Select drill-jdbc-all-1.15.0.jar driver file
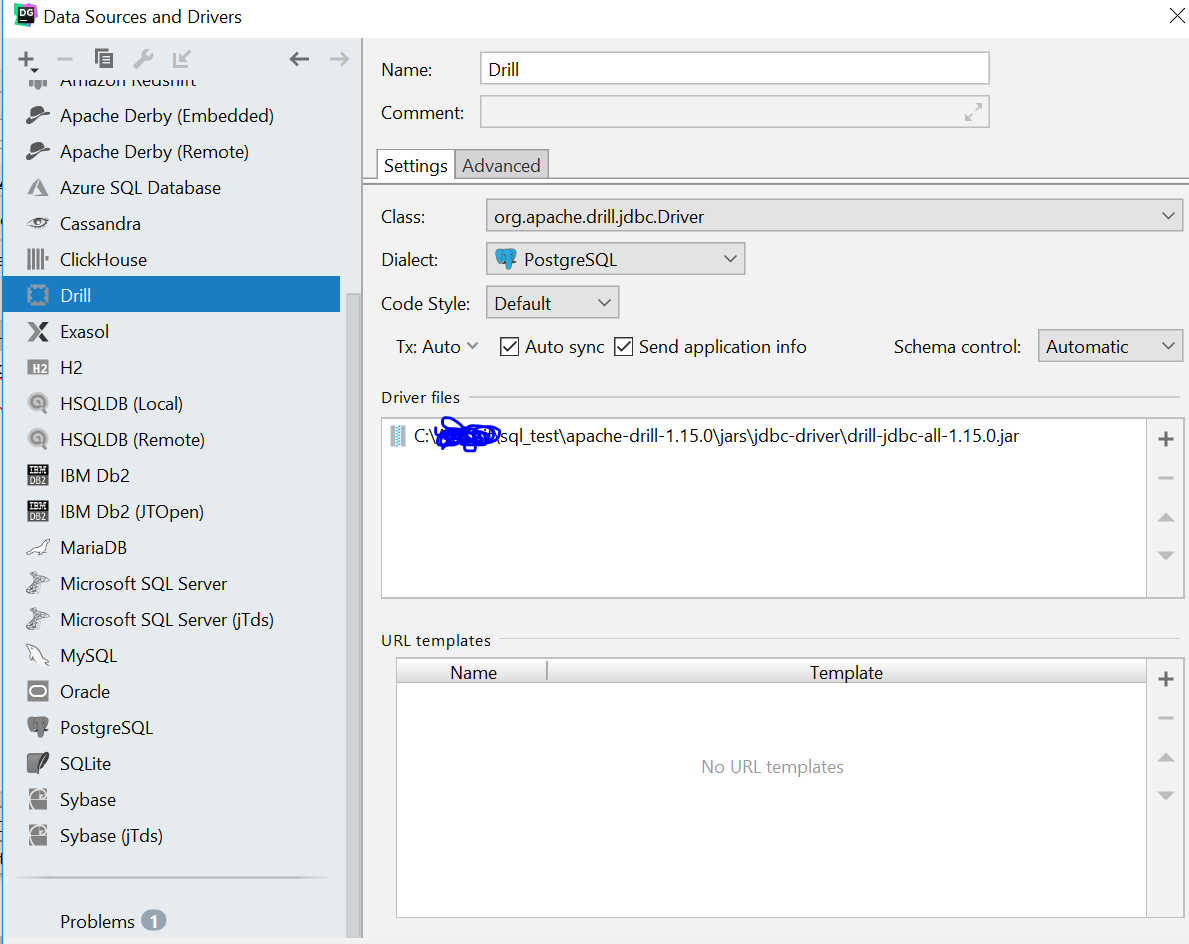1189x944 pixels. click(764, 436)
